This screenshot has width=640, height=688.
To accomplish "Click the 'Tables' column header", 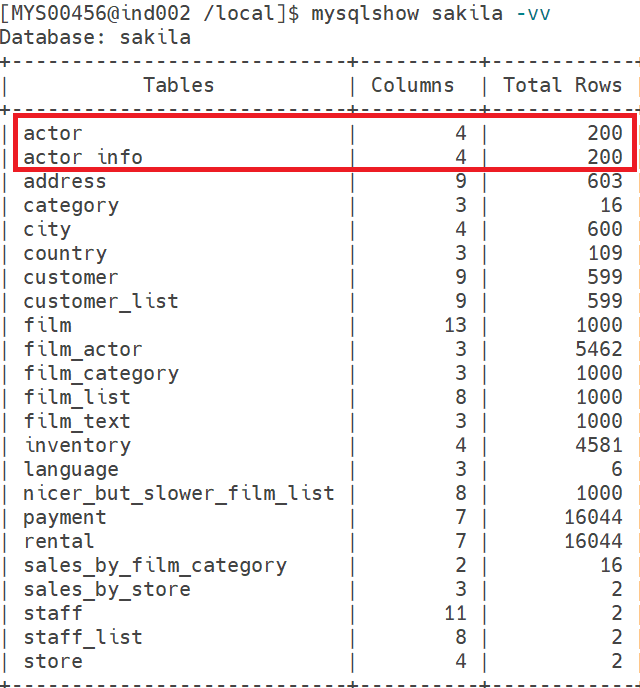I will [179, 85].
